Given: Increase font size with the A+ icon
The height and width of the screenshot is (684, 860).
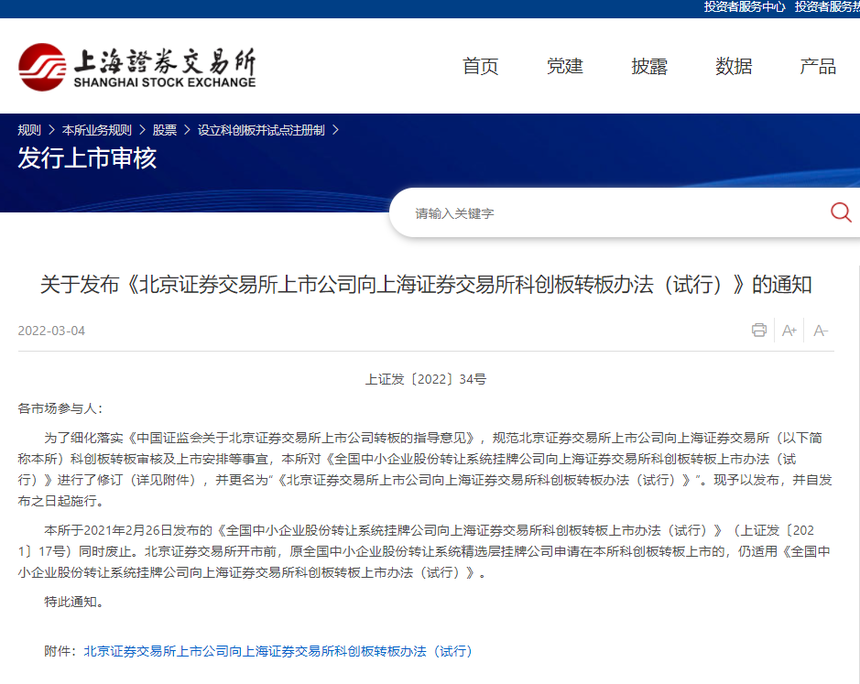Looking at the screenshot, I should pos(789,331).
